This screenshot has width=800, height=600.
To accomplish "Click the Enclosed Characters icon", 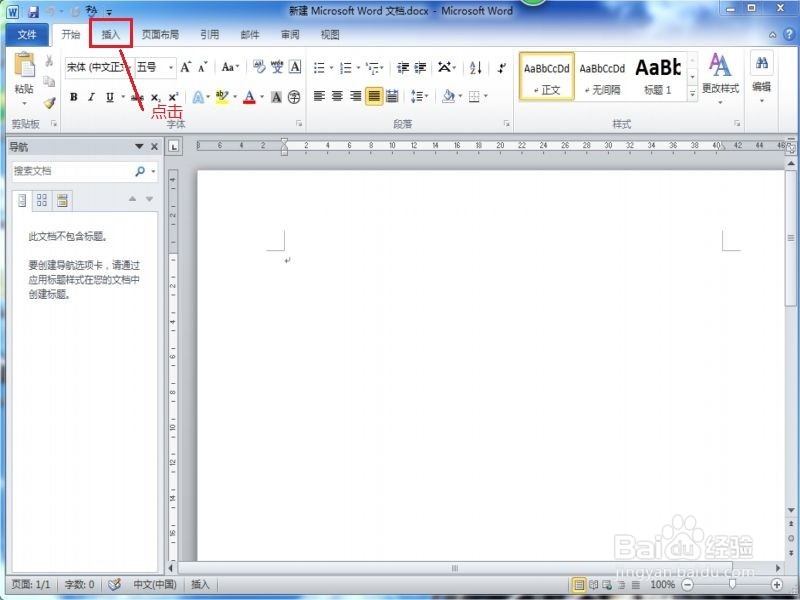I will pos(294,97).
